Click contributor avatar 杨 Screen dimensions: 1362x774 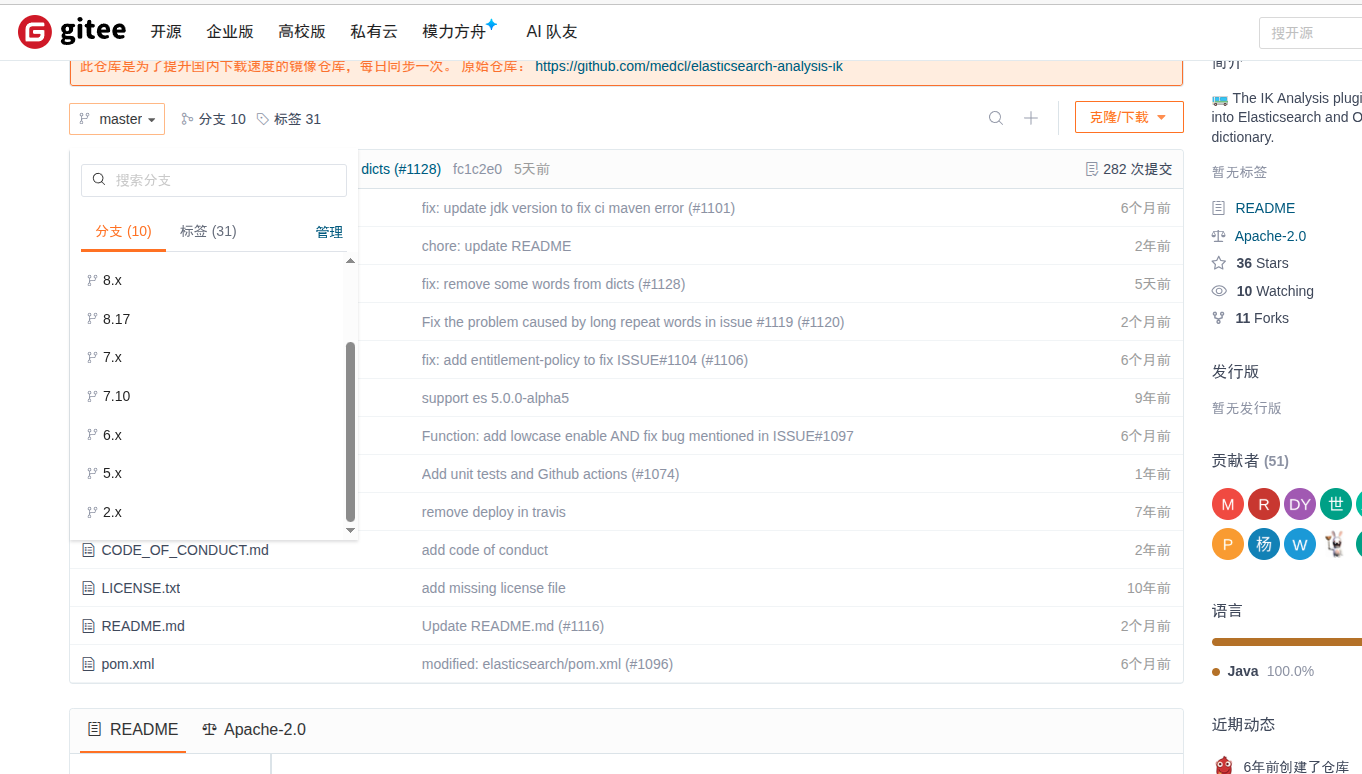(x=1264, y=544)
